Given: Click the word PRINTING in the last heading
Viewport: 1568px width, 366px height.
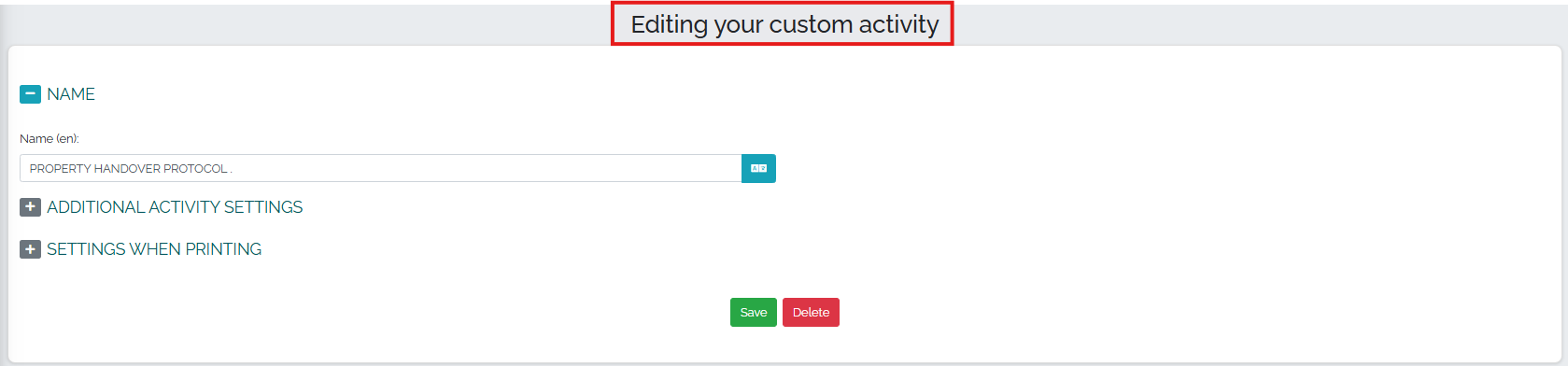Looking at the screenshot, I should [x=223, y=249].
